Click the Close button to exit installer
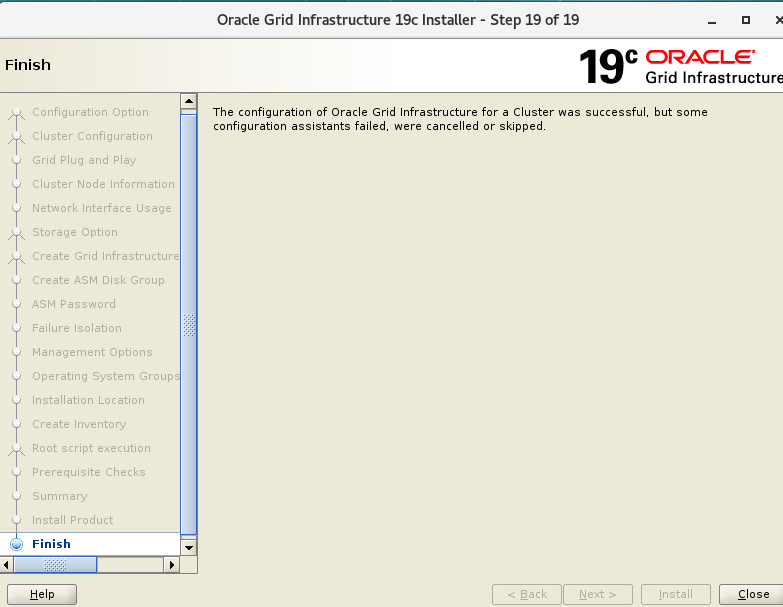The width and height of the screenshot is (783, 607). [750, 594]
